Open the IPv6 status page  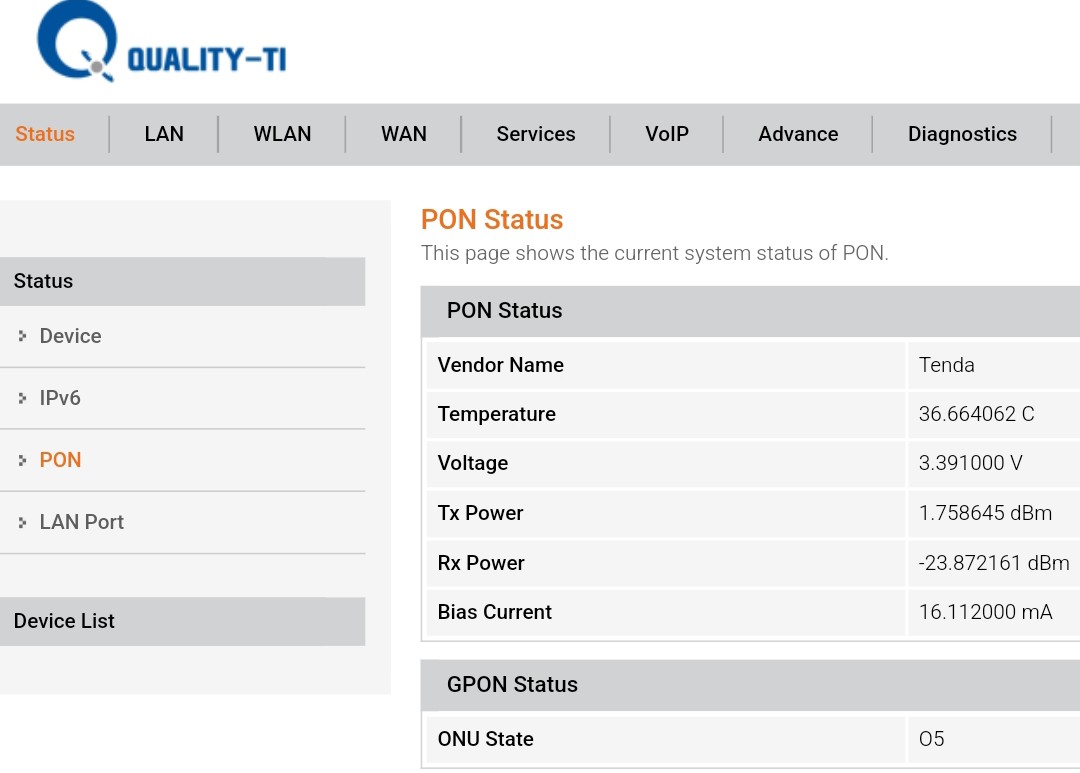pos(60,398)
